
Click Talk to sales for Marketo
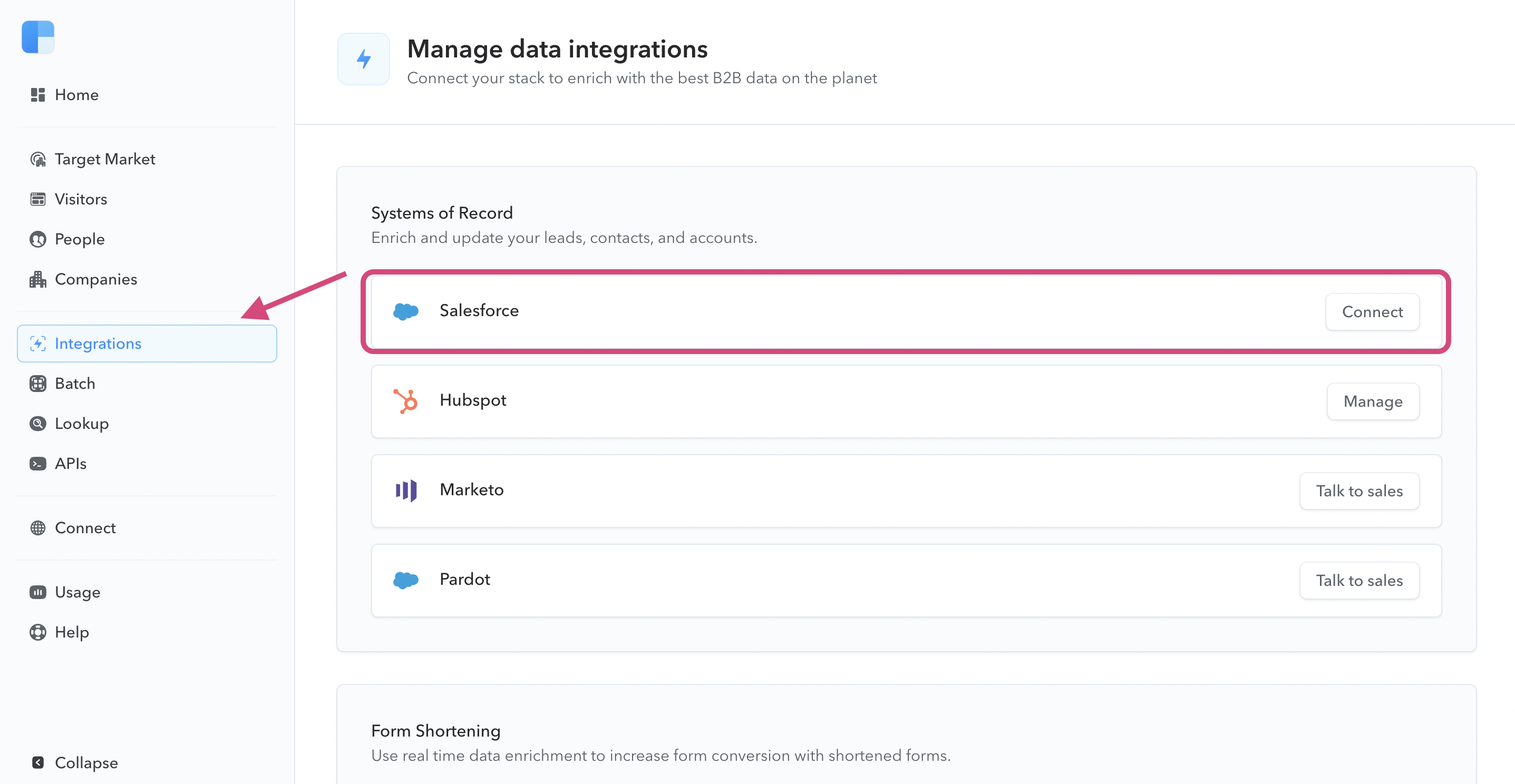[1359, 492]
